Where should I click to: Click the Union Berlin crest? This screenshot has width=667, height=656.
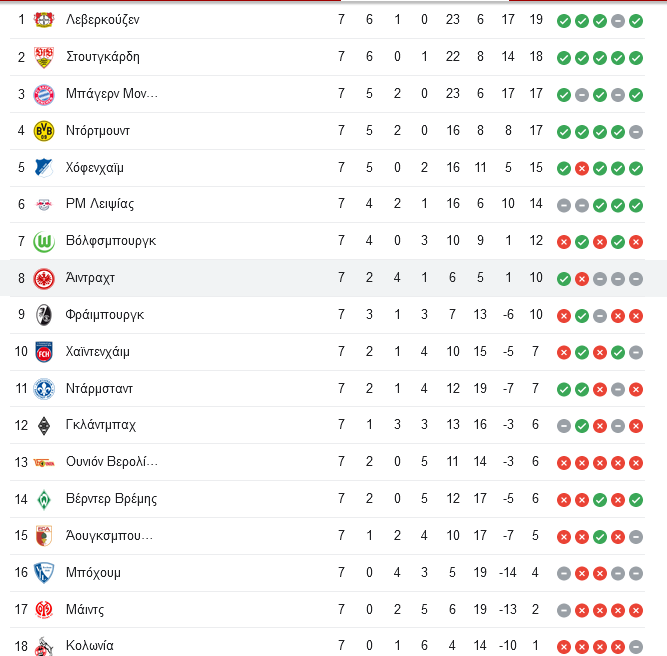(44, 462)
